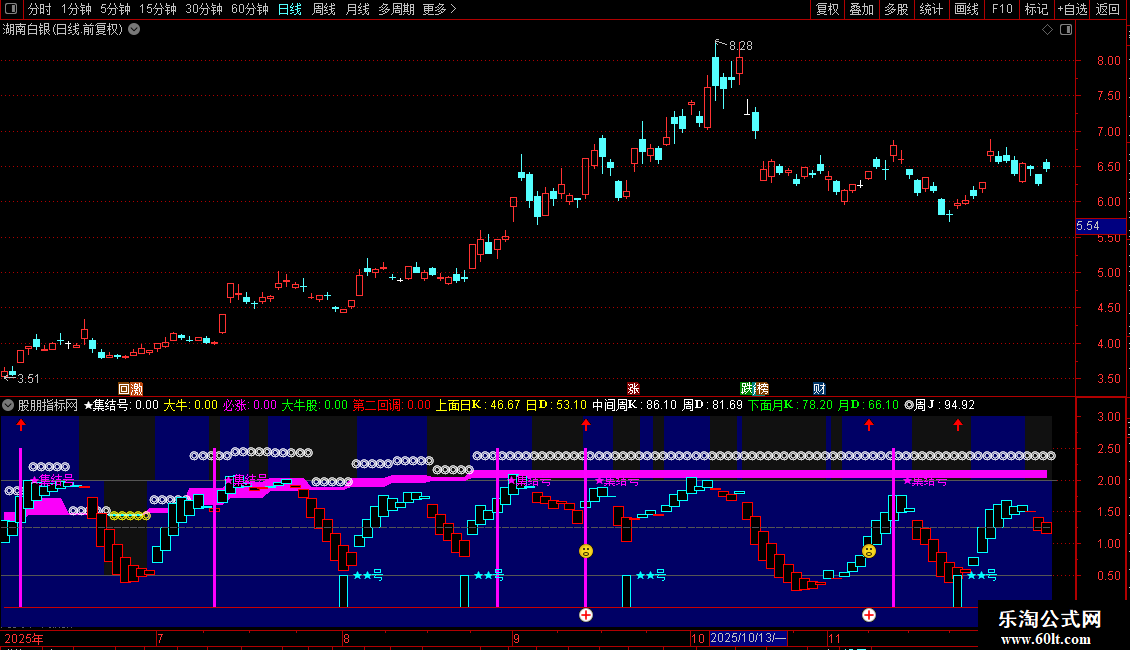Activate the 画线 drawing tool
1130x650 pixels.
click(x=966, y=9)
